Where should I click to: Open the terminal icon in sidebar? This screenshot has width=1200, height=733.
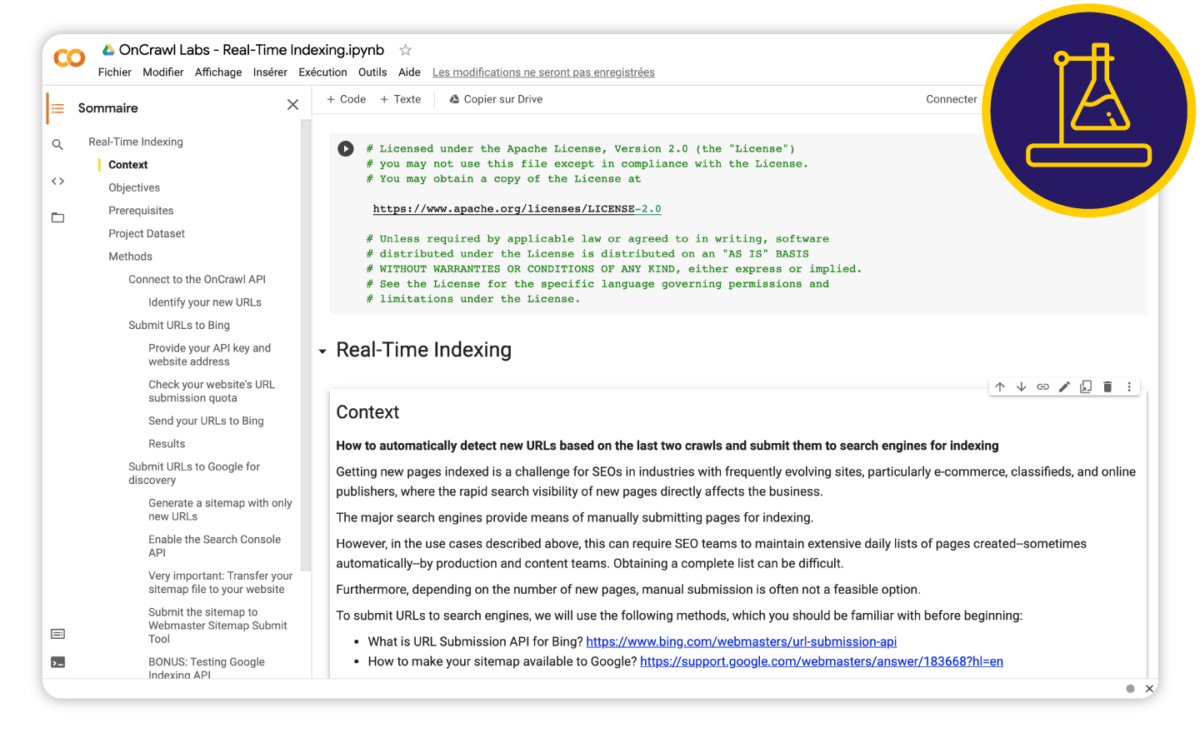point(58,662)
